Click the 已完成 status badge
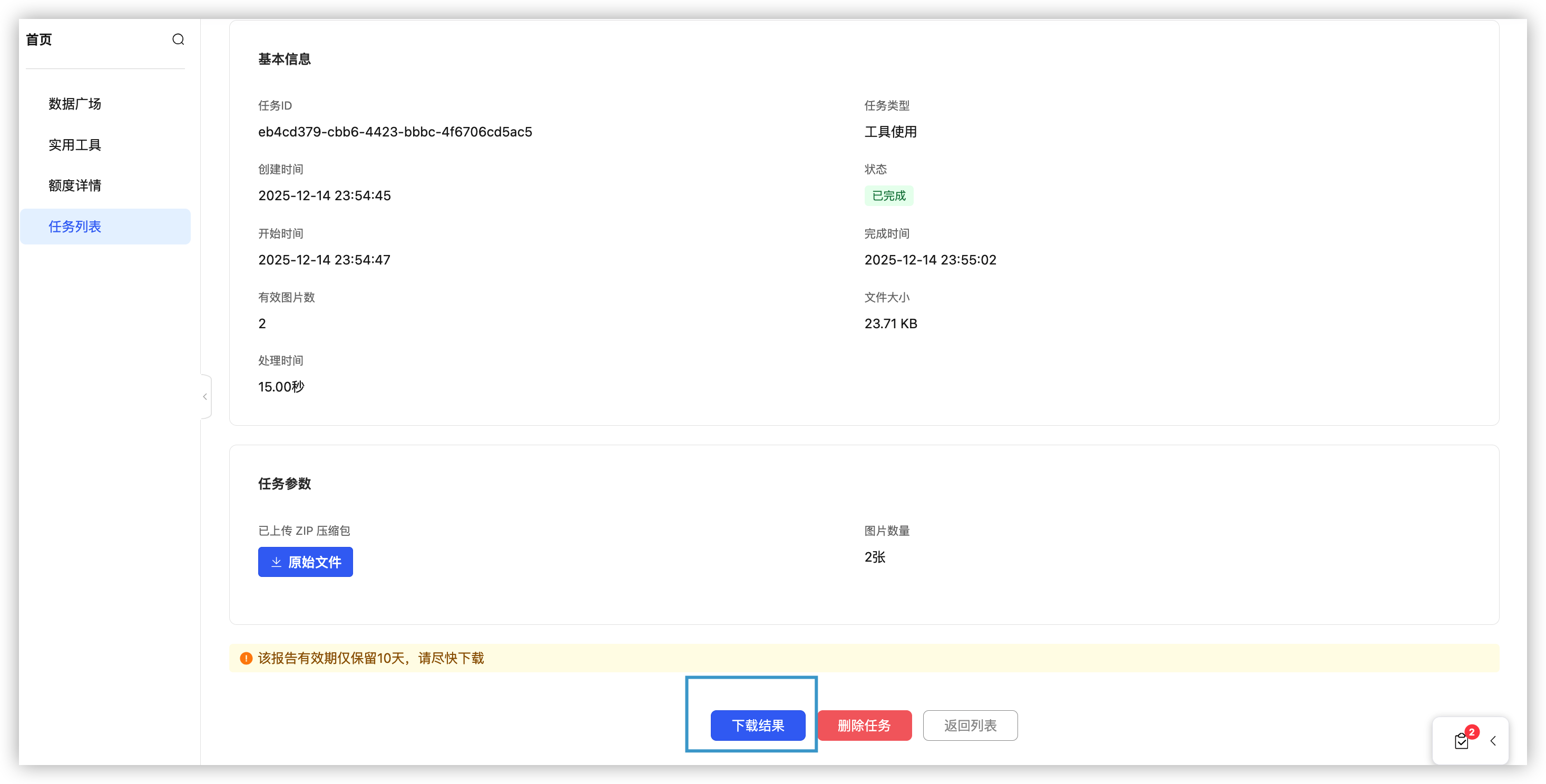 point(889,195)
